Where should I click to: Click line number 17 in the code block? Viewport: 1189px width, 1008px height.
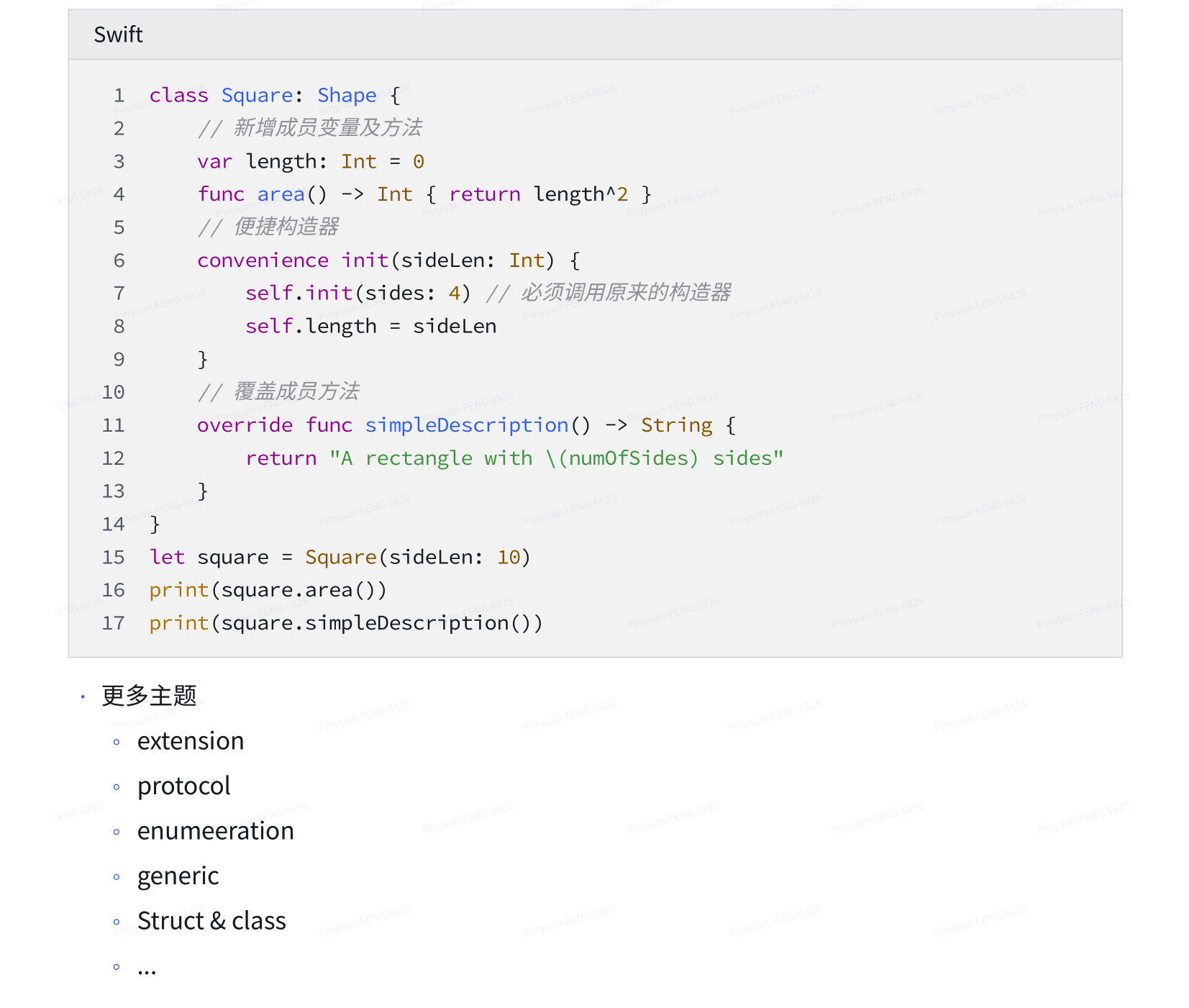113,622
